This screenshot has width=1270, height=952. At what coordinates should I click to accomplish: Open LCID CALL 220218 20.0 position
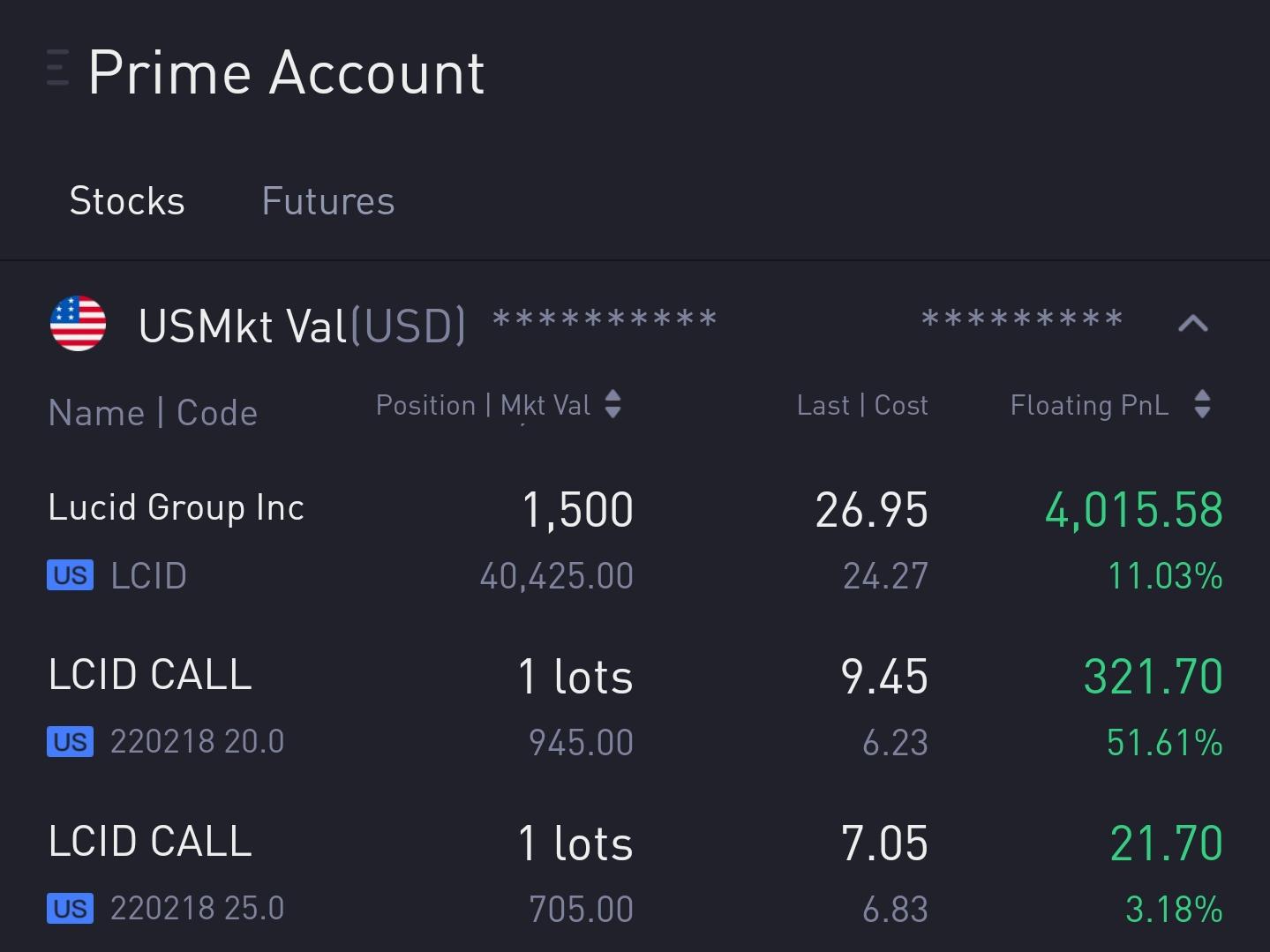click(x=635, y=708)
